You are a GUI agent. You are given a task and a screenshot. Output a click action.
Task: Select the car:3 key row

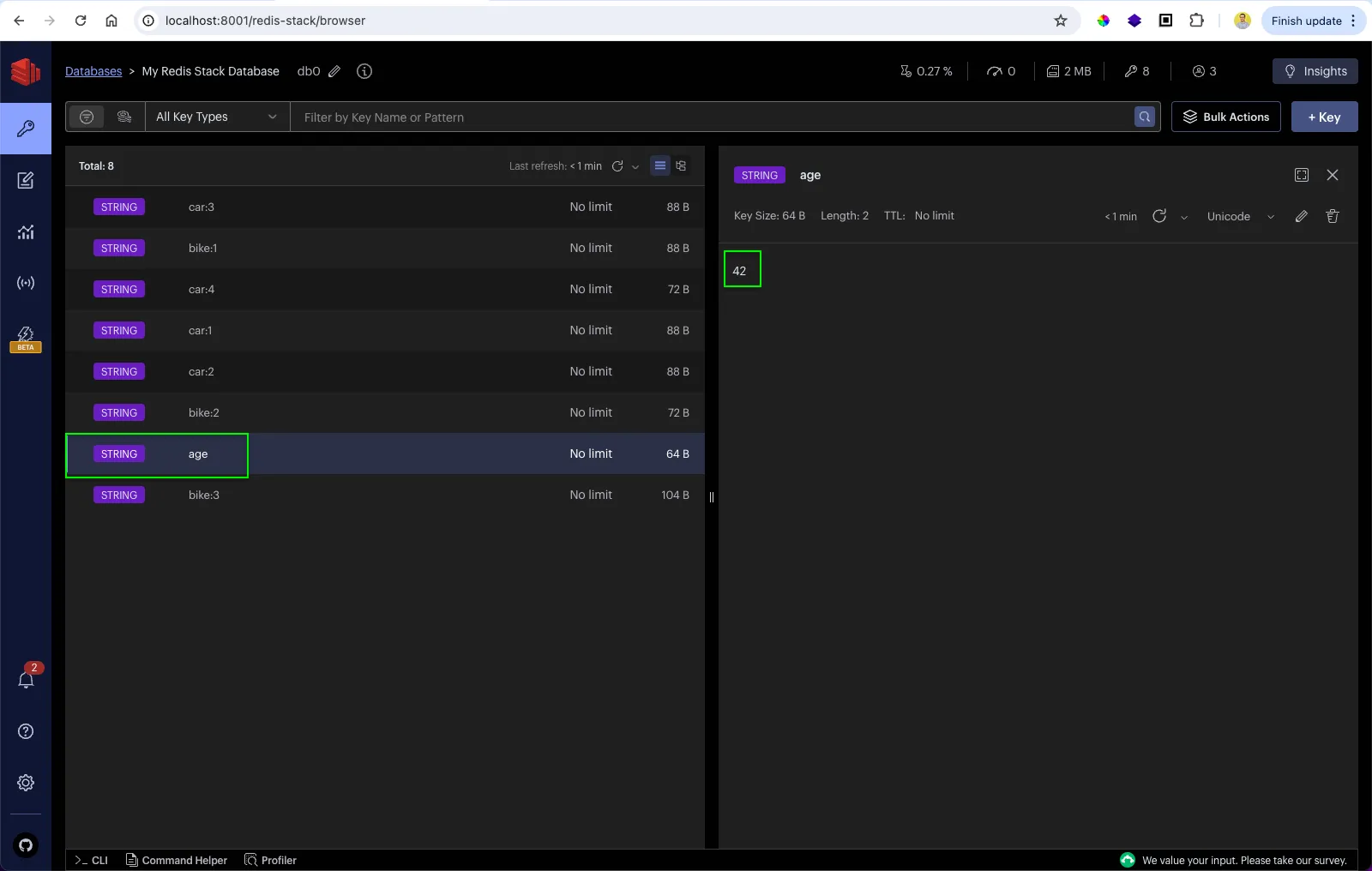coord(385,207)
